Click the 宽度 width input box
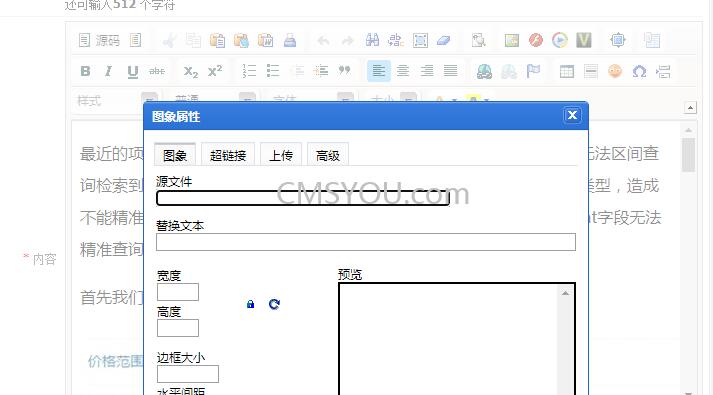This screenshot has width=713, height=395. coord(178,292)
